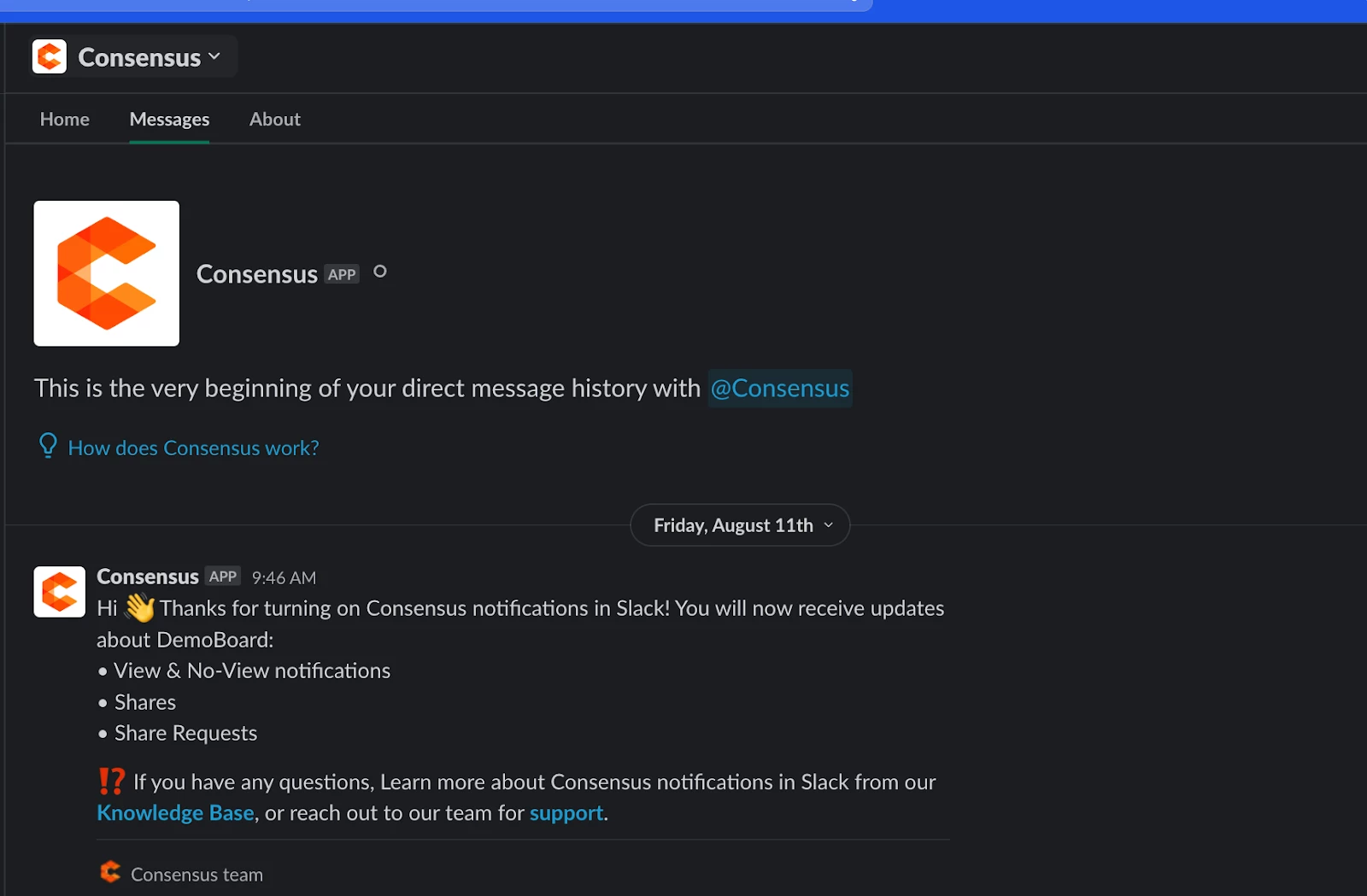Expand the Friday, August 11th date dropdown

pos(740,525)
